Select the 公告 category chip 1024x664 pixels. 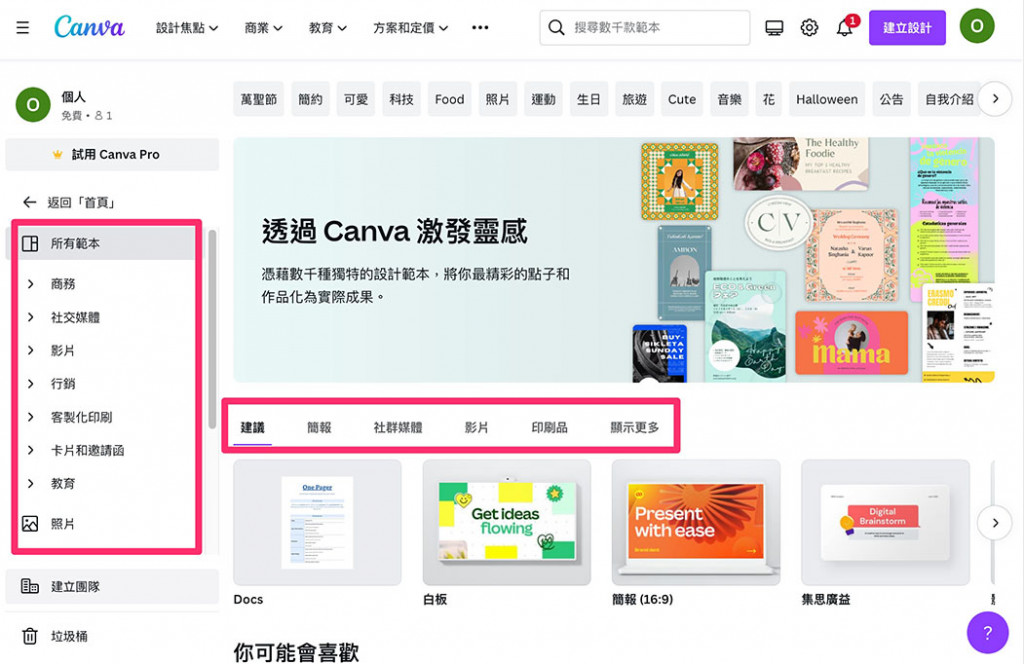click(x=891, y=99)
